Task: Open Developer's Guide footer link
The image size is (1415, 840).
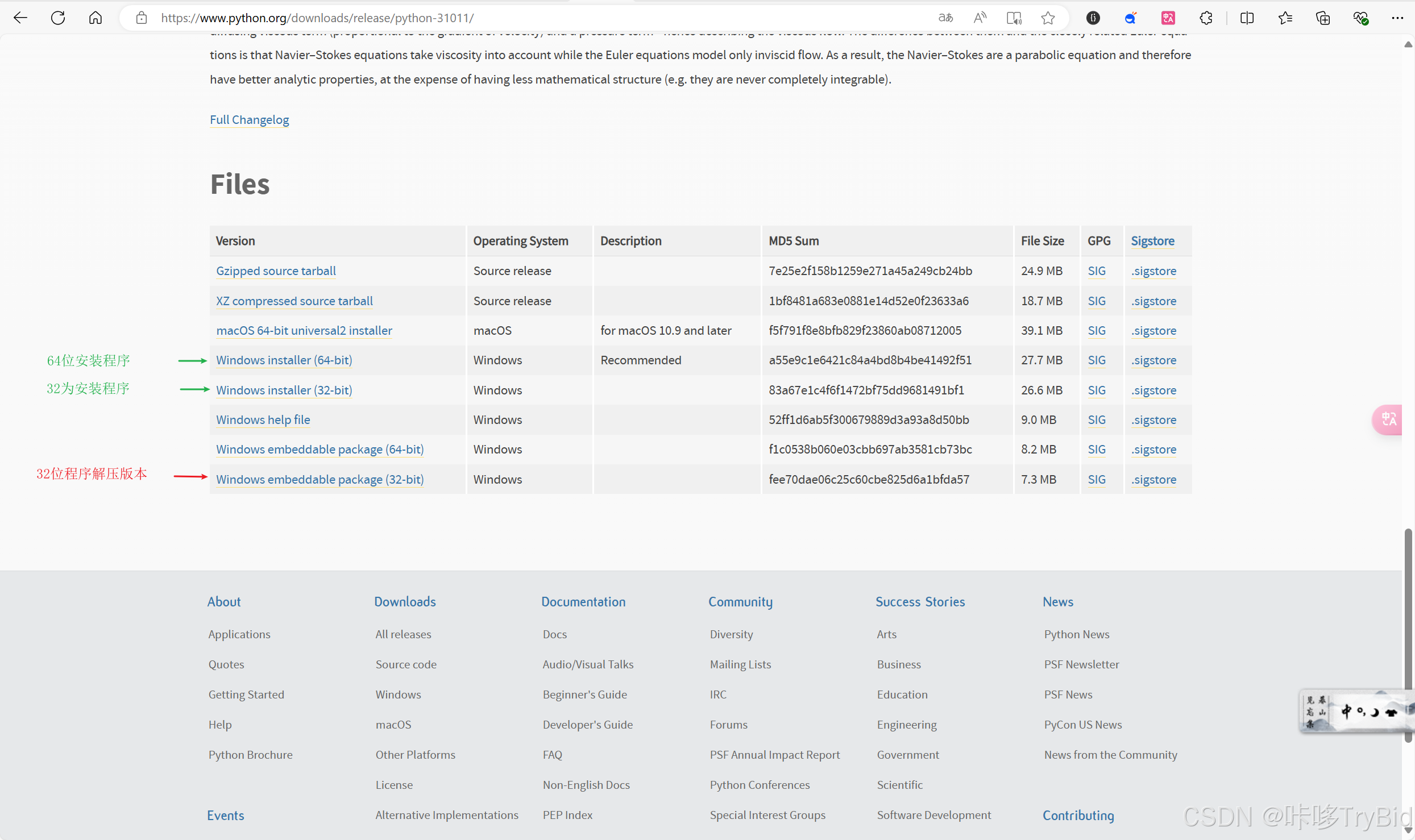Action: [x=587, y=724]
